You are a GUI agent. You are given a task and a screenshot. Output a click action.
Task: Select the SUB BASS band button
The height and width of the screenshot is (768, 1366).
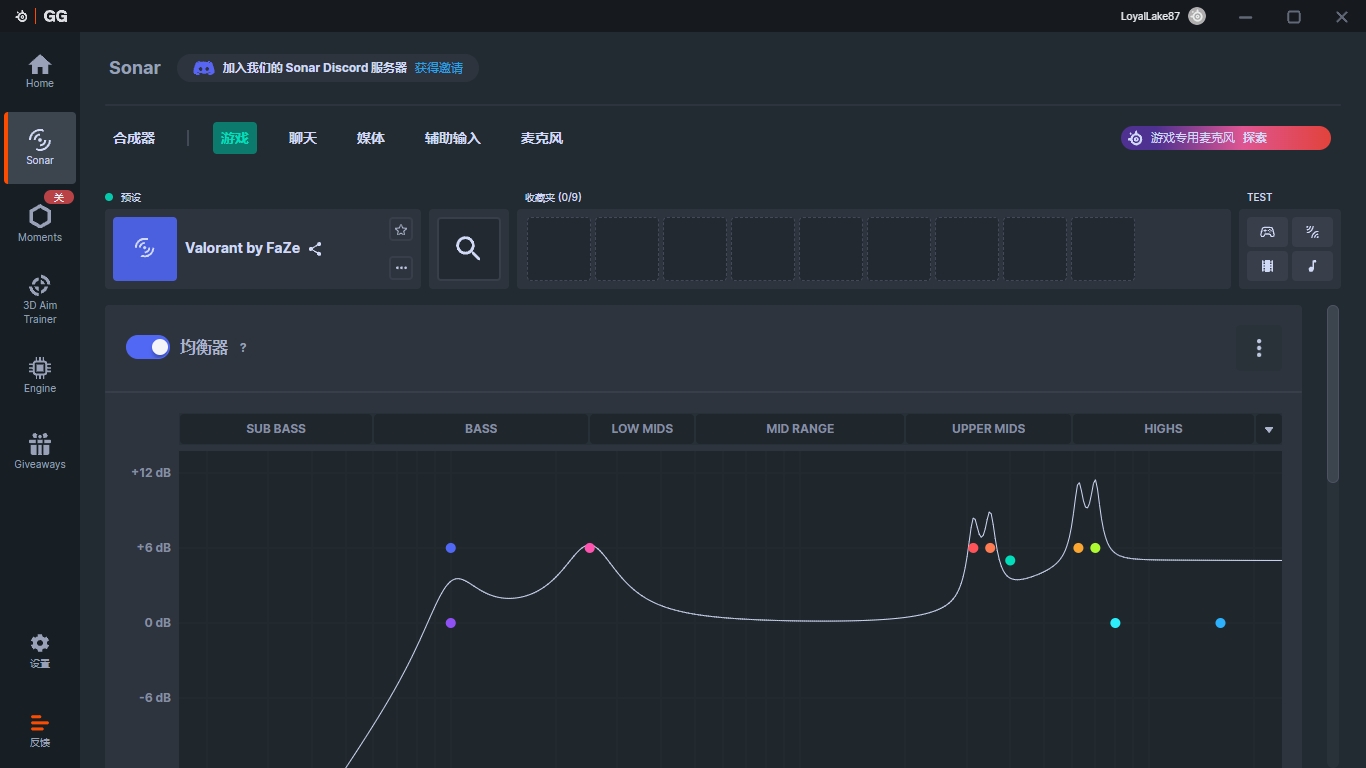click(x=276, y=429)
